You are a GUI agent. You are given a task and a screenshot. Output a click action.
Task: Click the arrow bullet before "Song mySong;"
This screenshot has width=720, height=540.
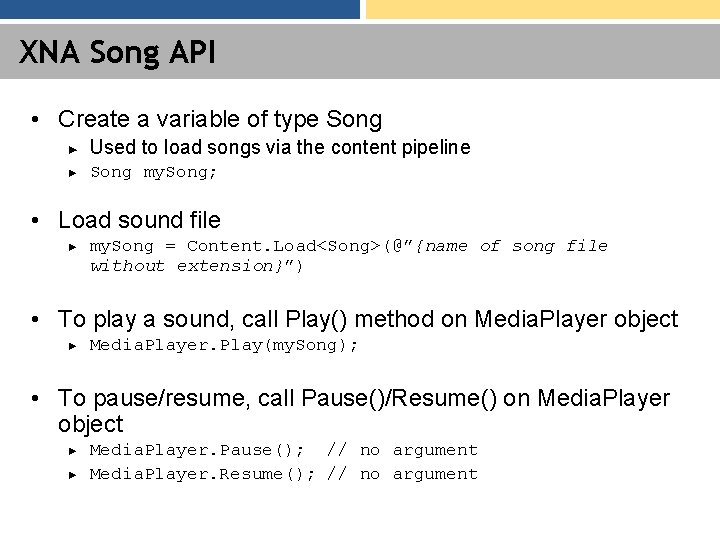[x=72, y=173]
